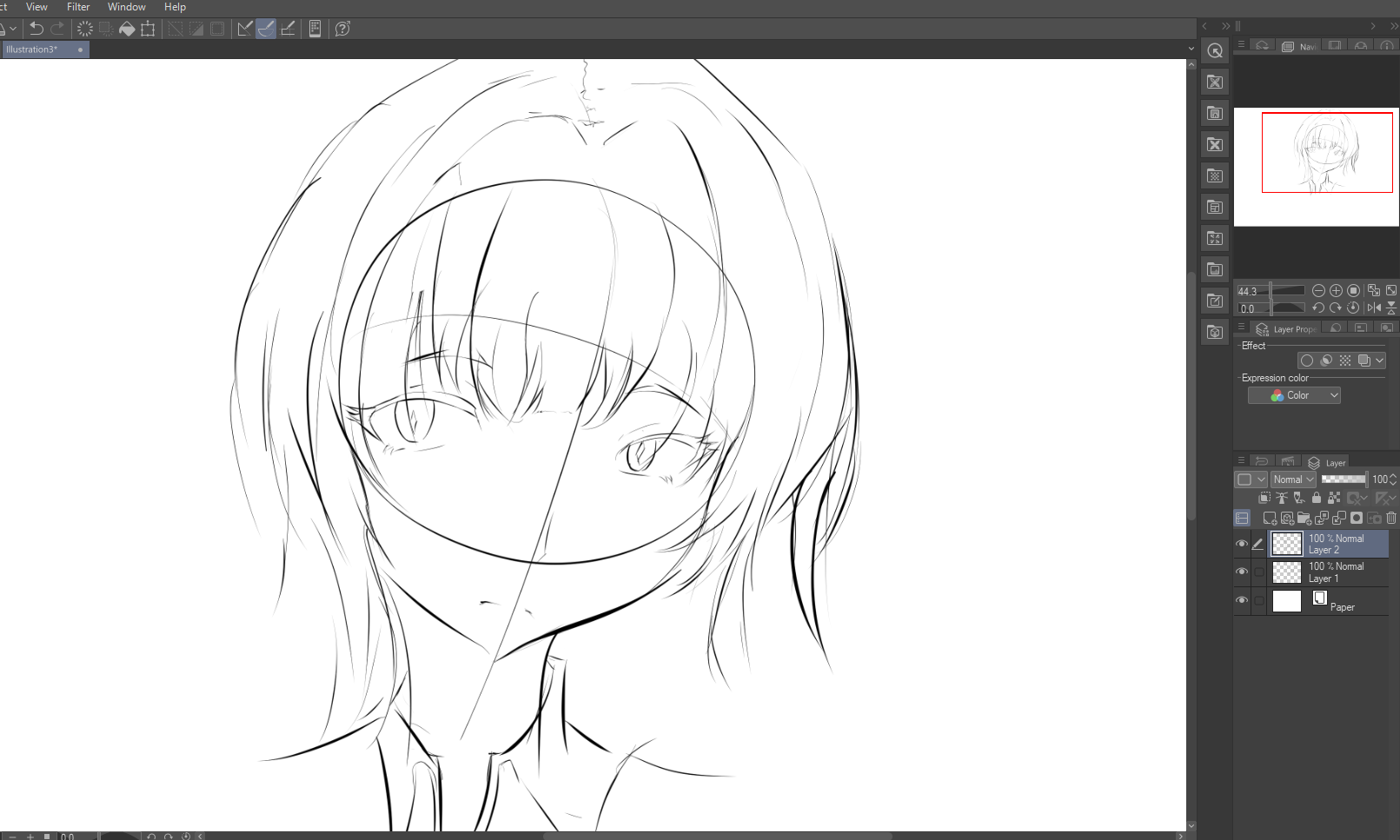Toggle Snap to Ruler
Viewport: 1400px width, 840px height.
point(245,29)
